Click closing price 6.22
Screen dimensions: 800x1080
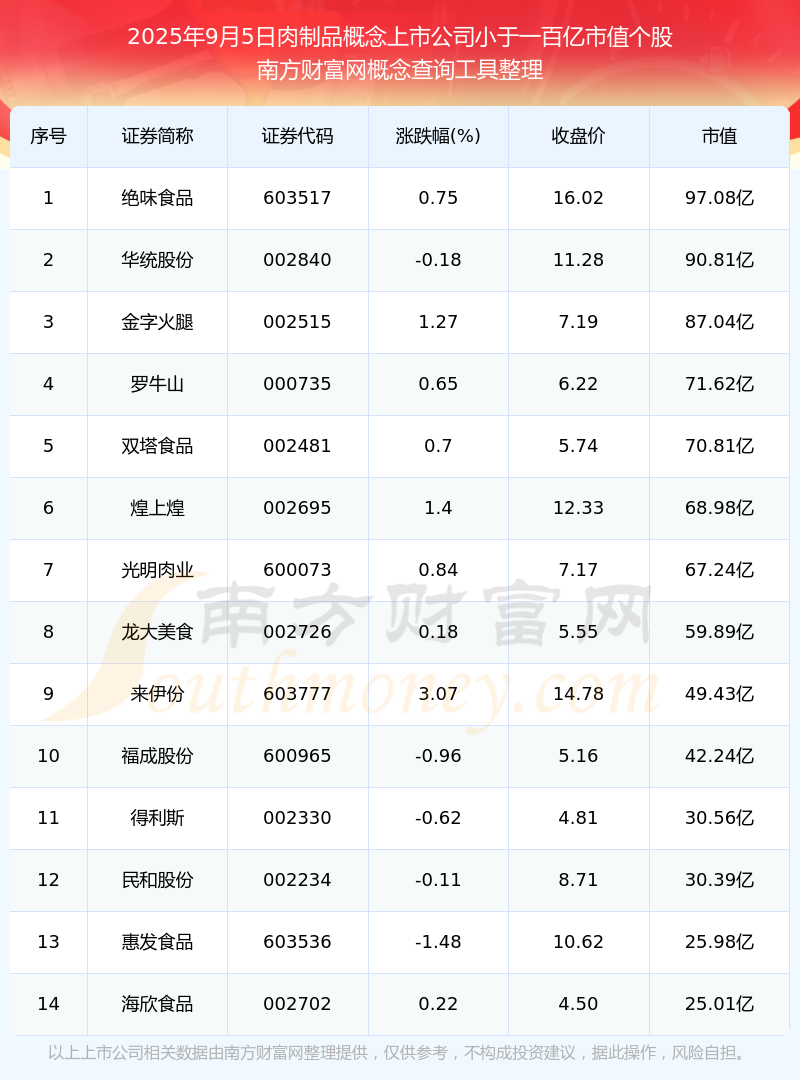tap(578, 384)
